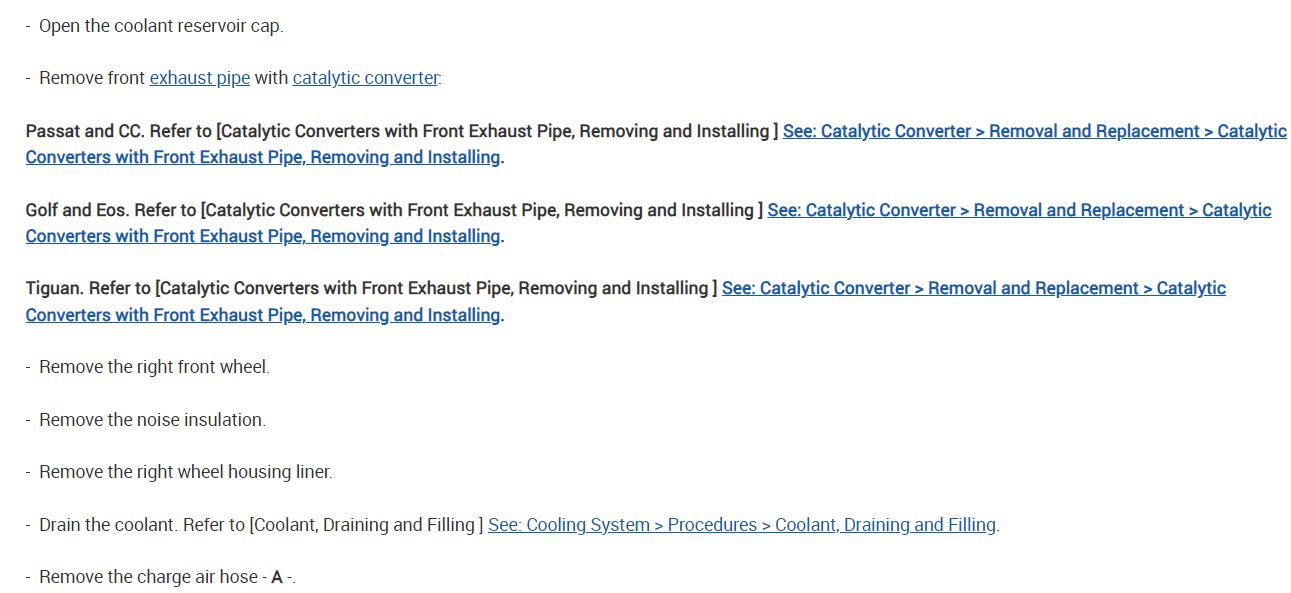Follow the Tiguan catalytic converter removal link
Screen dimensions: 1291x593
pos(973,288)
